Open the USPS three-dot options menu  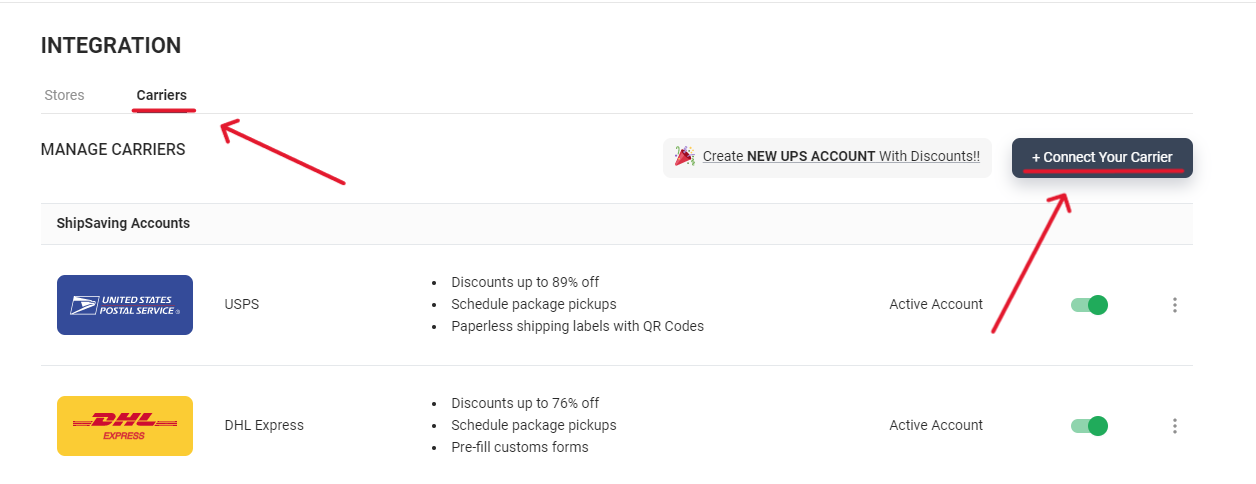click(x=1175, y=305)
